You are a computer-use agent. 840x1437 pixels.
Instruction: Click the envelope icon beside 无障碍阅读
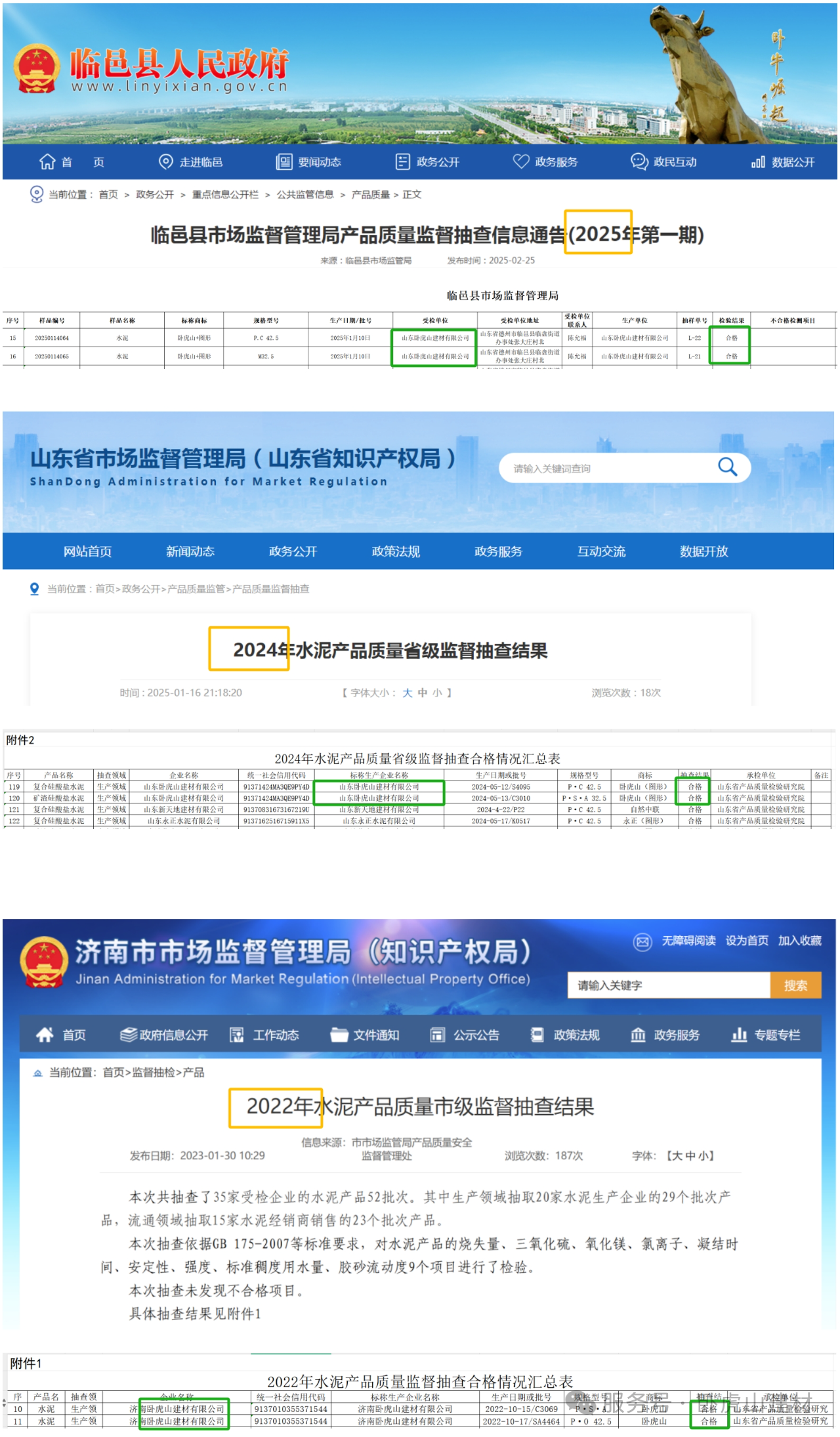pyautogui.click(x=642, y=941)
